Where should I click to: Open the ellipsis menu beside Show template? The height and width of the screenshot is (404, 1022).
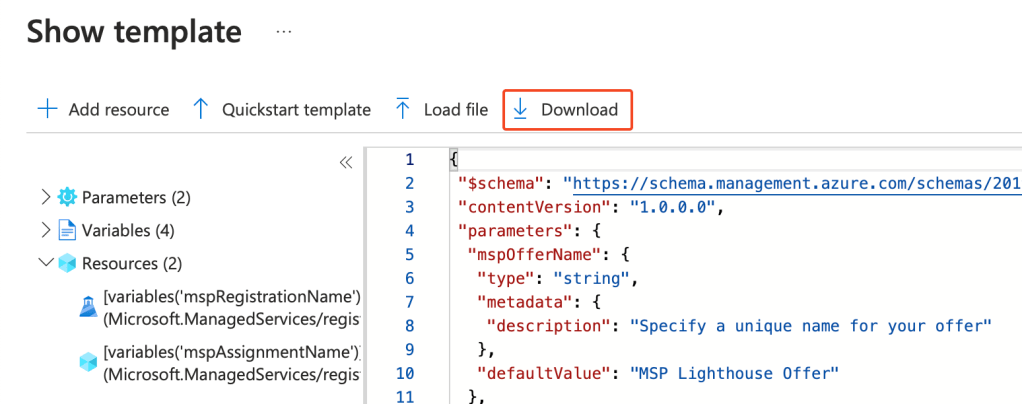(x=284, y=32)
